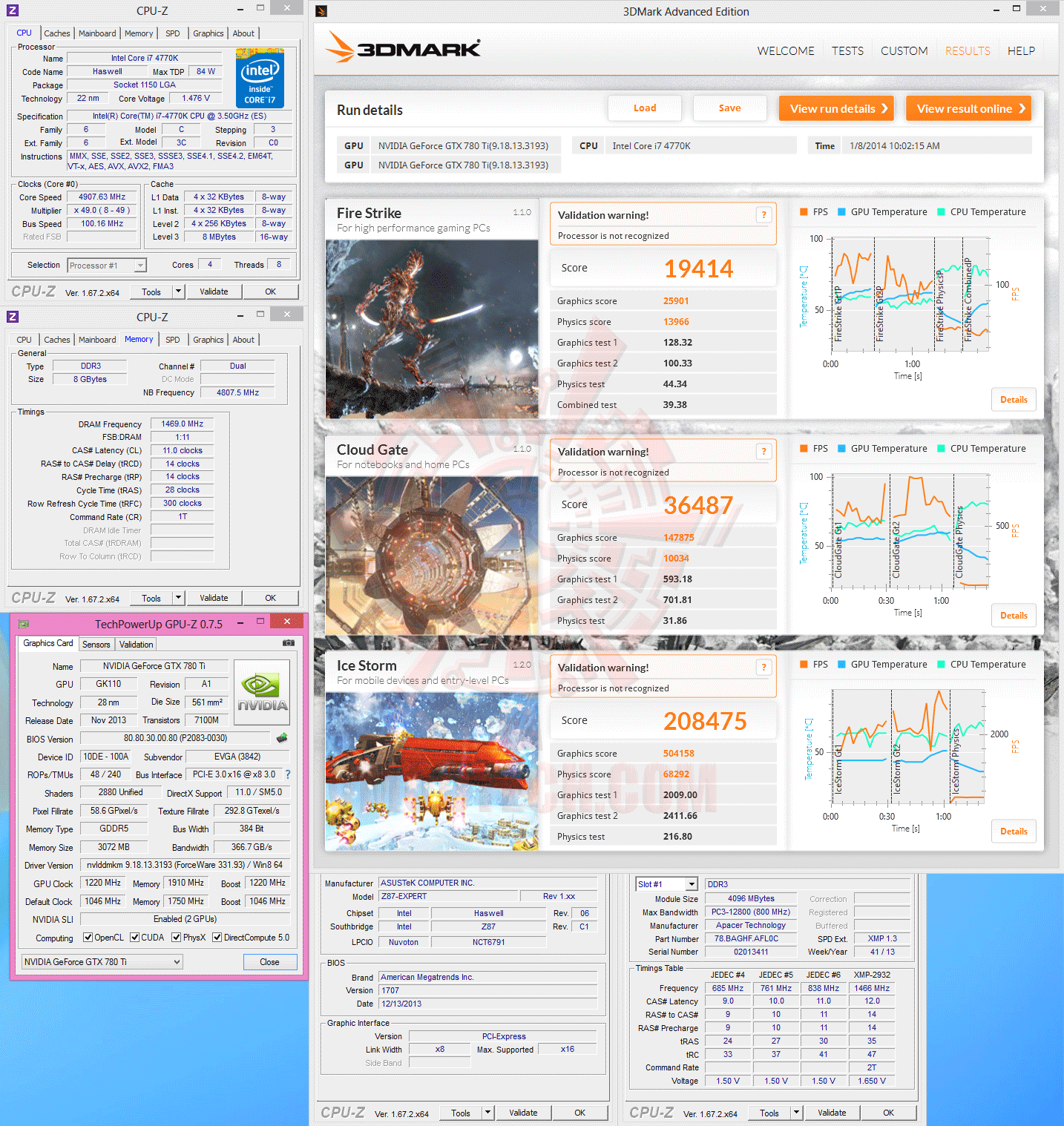1064x1126 pixels.
Task: Click the Ice Storm score value 208475
Action: (x=705, y=721)
